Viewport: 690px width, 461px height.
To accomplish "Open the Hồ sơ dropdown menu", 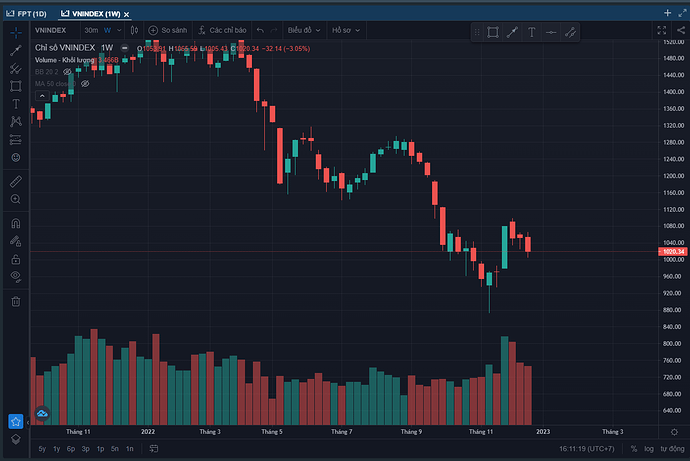I will (x=346, y=30).
